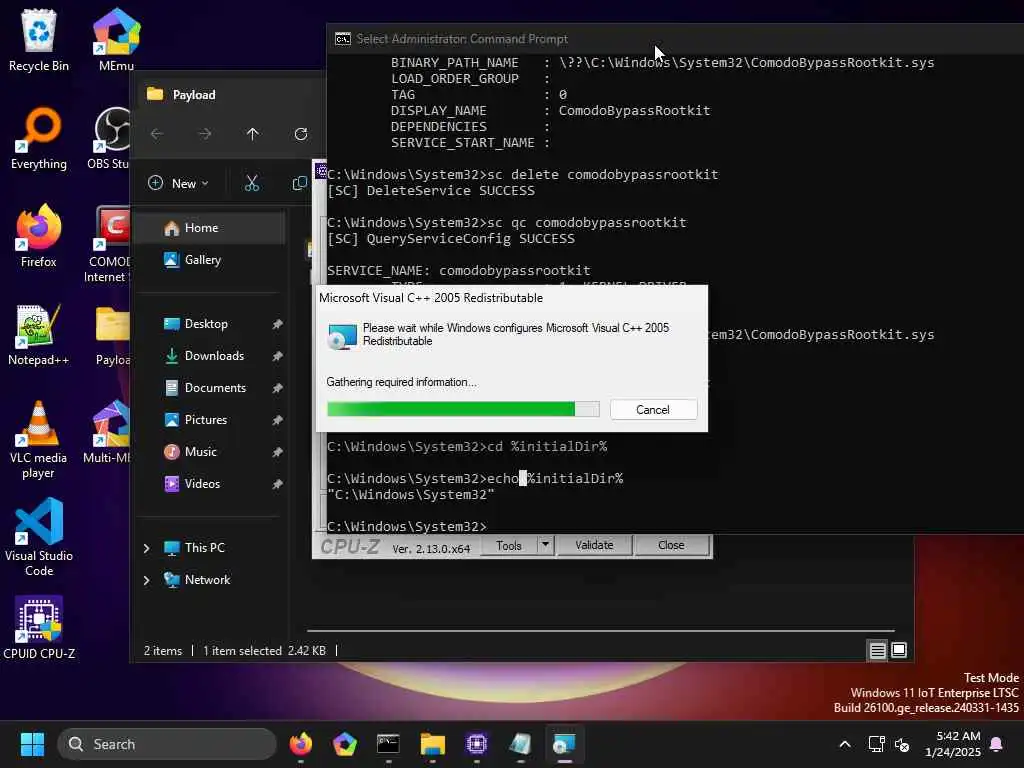The image size is (1024, 768).
Task: Open Multi-MEmu desktop shortcut
Action: (x=107, y=432)
